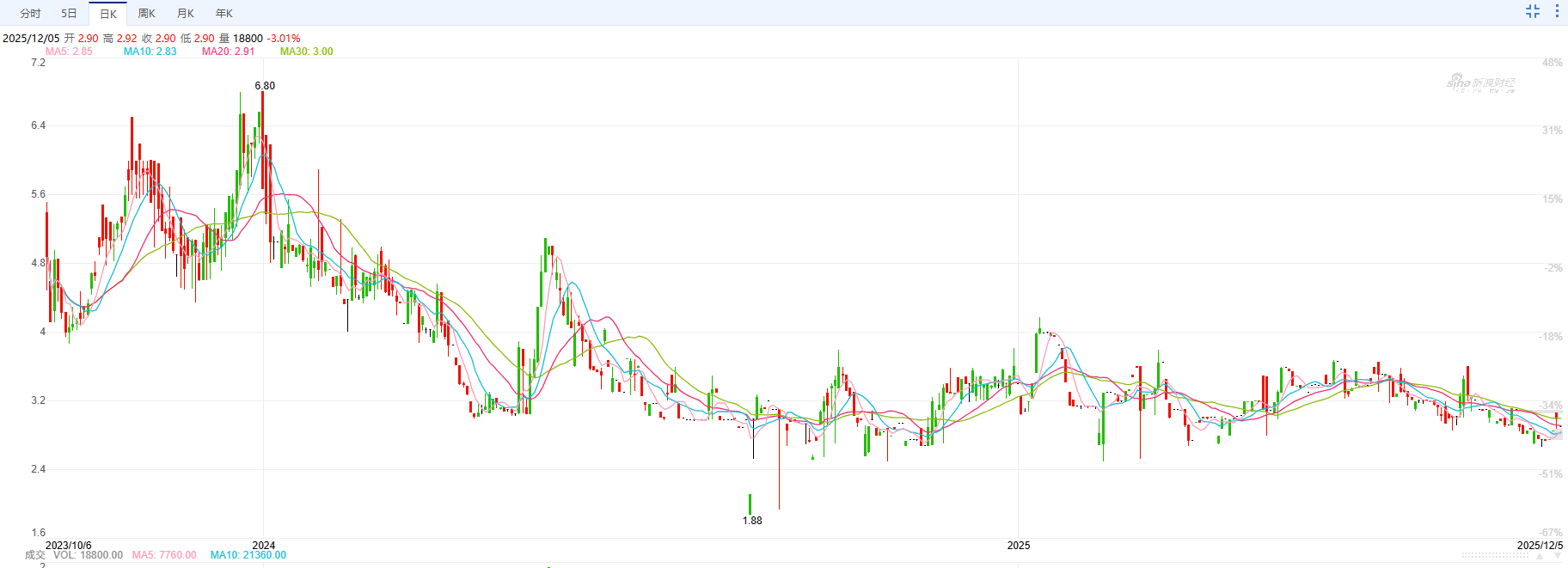Select the 日K daily candlestick tab

pos(108,14)
